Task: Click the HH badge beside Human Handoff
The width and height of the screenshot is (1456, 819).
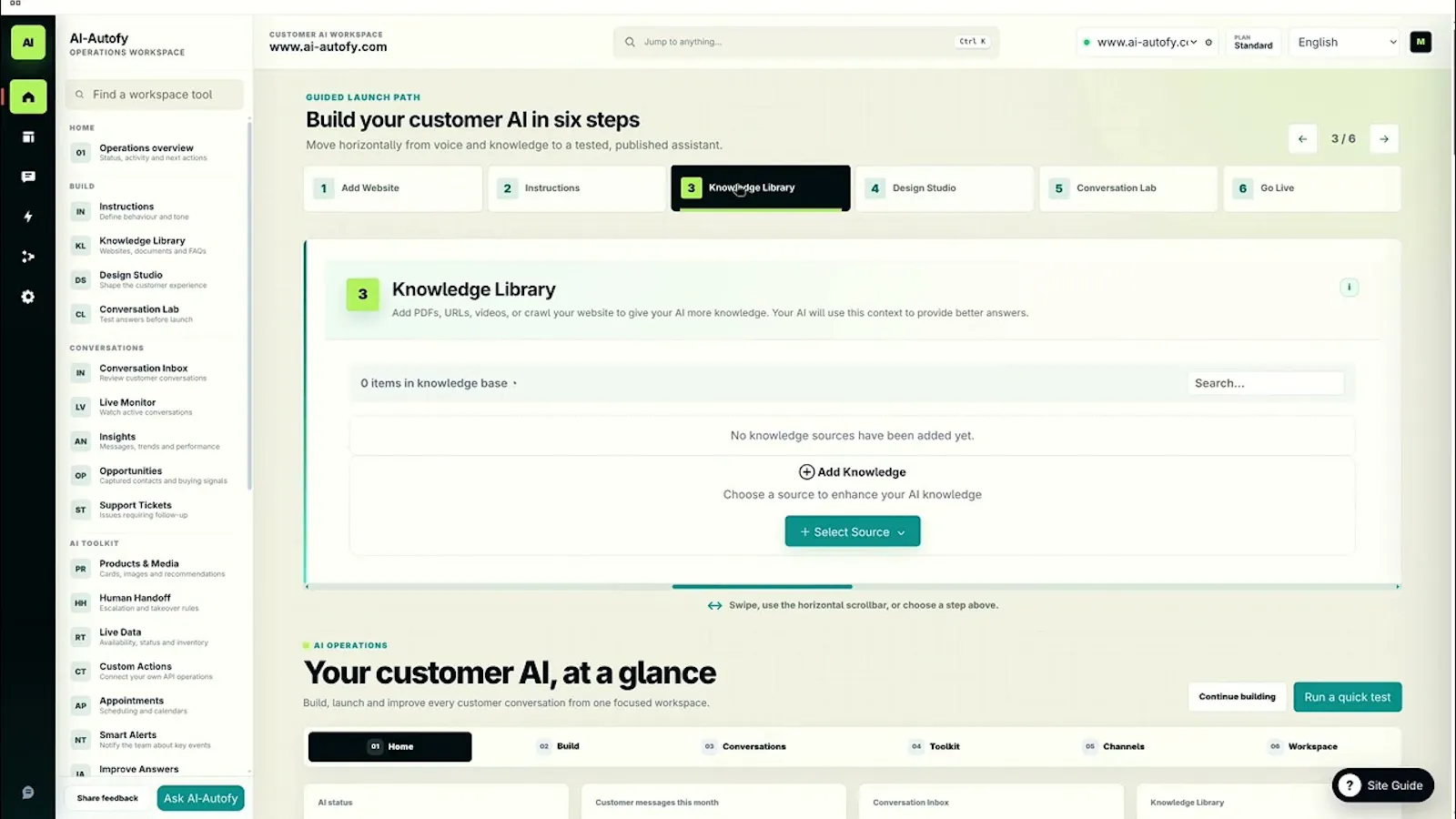Action: point(81,602)
